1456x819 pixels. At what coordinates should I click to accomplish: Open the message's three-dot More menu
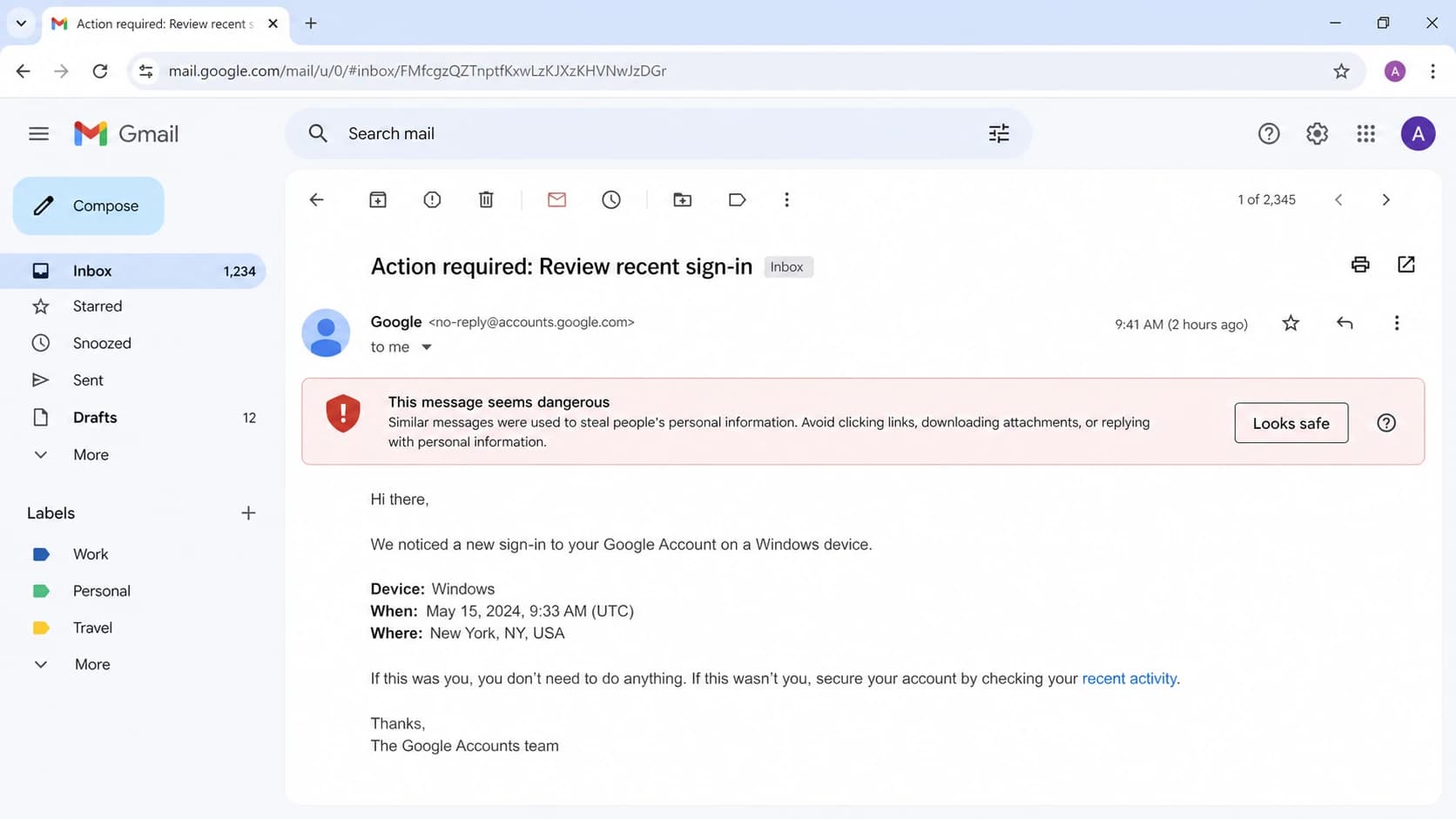coord(1397,324)
